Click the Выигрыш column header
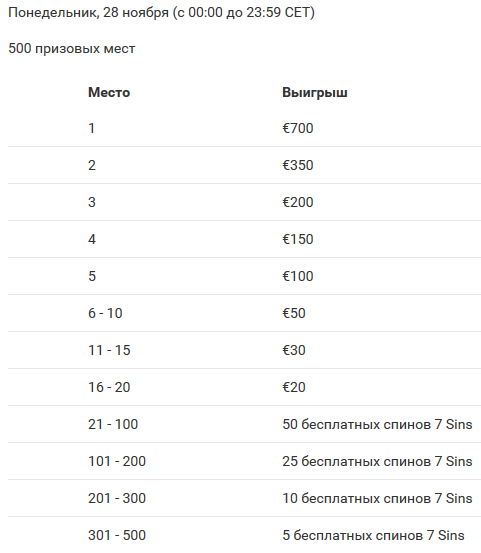 pyautogui.click(x=315, y=92)
